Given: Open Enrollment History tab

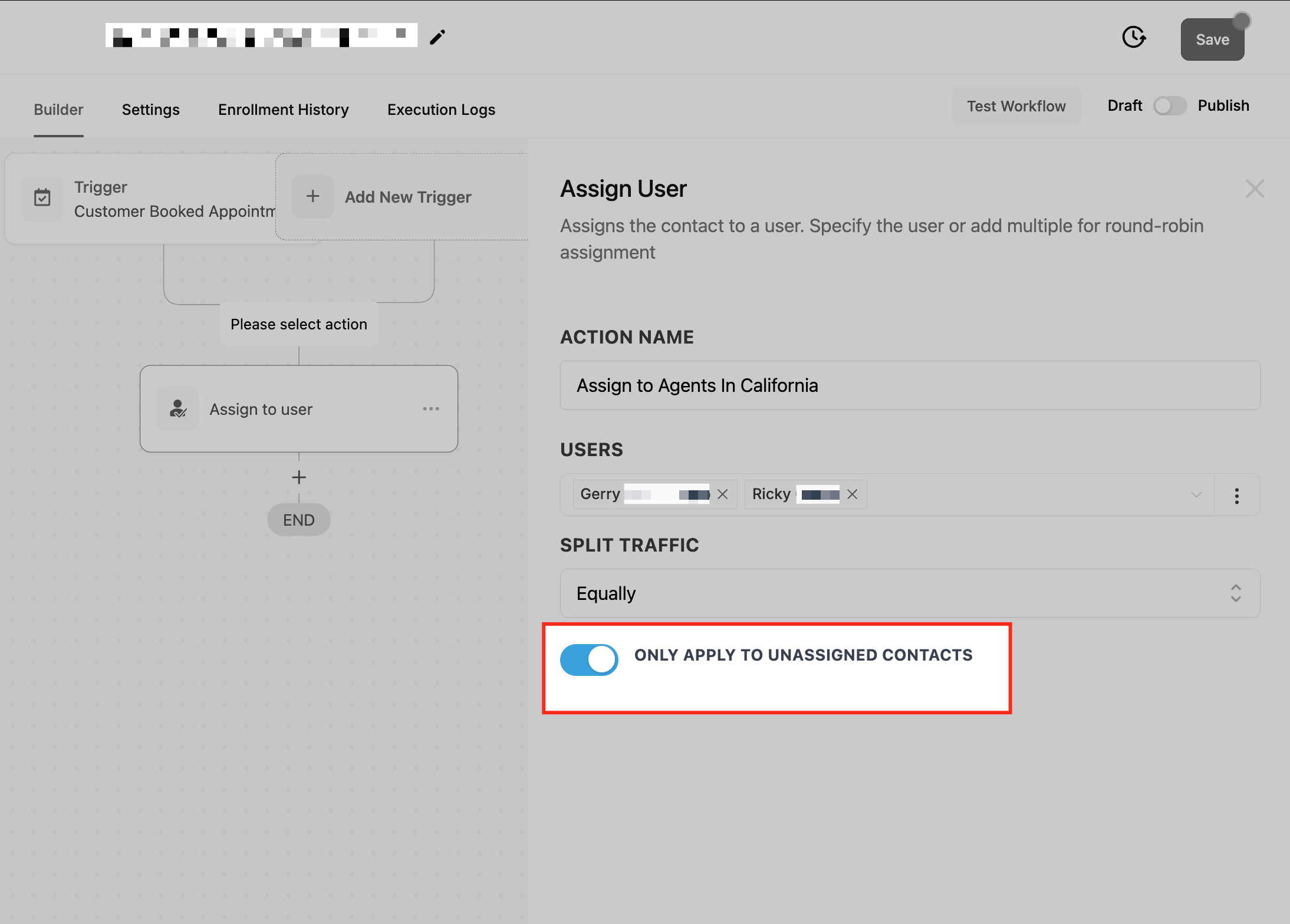Looking at the screenshot, I should point(284,110).
